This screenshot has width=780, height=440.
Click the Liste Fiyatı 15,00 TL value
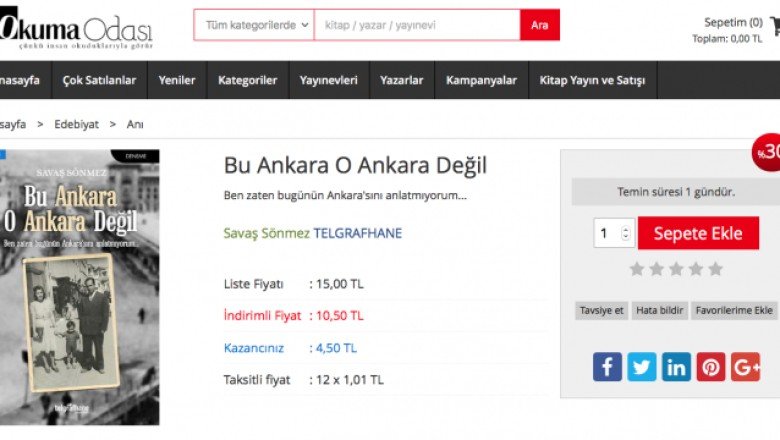340,284
